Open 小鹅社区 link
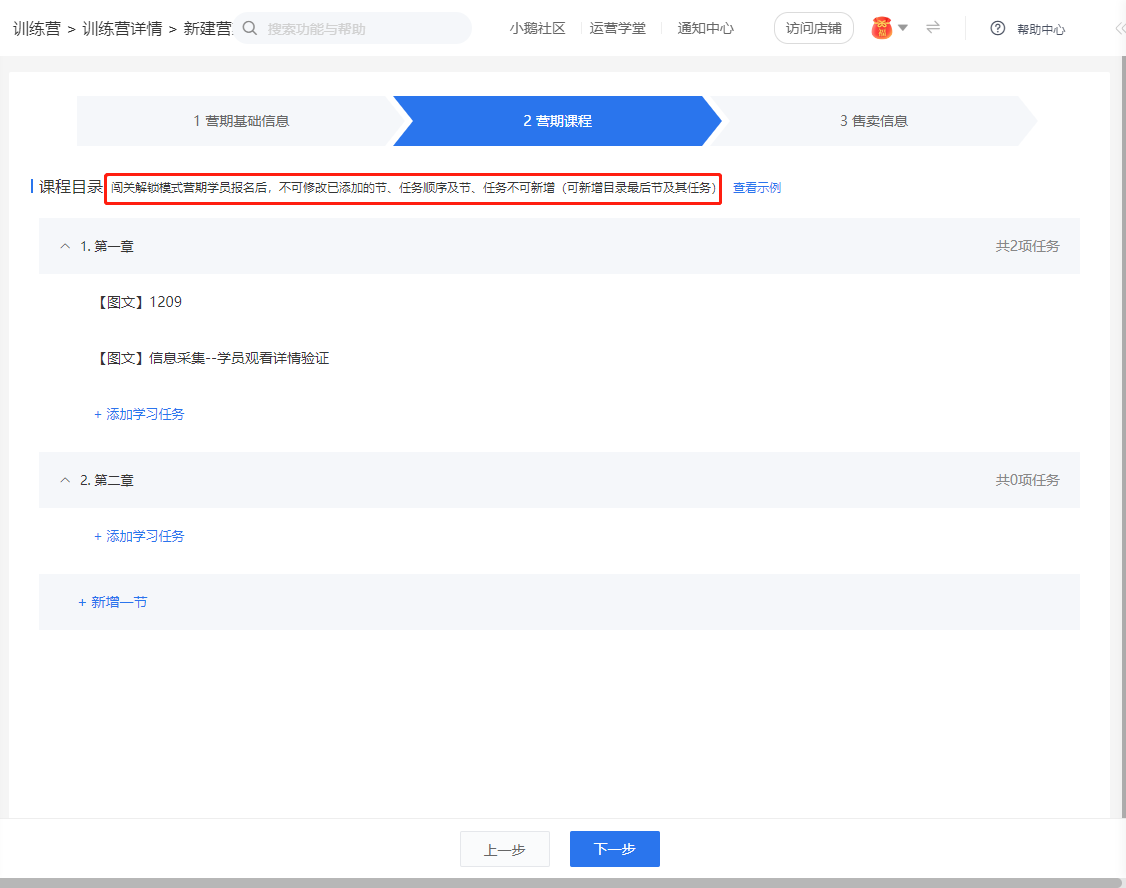The height and width of the screenshot is (888, 1126). click(537, 28)
